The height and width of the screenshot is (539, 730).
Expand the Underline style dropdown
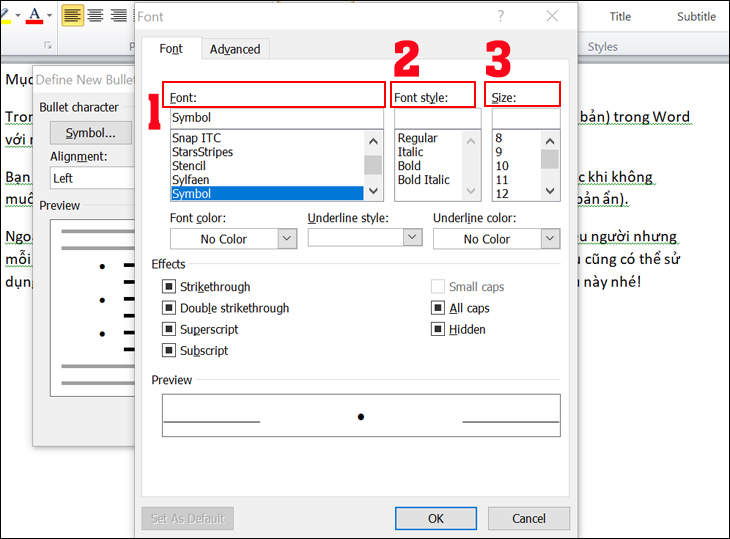[x=365, y=237]
